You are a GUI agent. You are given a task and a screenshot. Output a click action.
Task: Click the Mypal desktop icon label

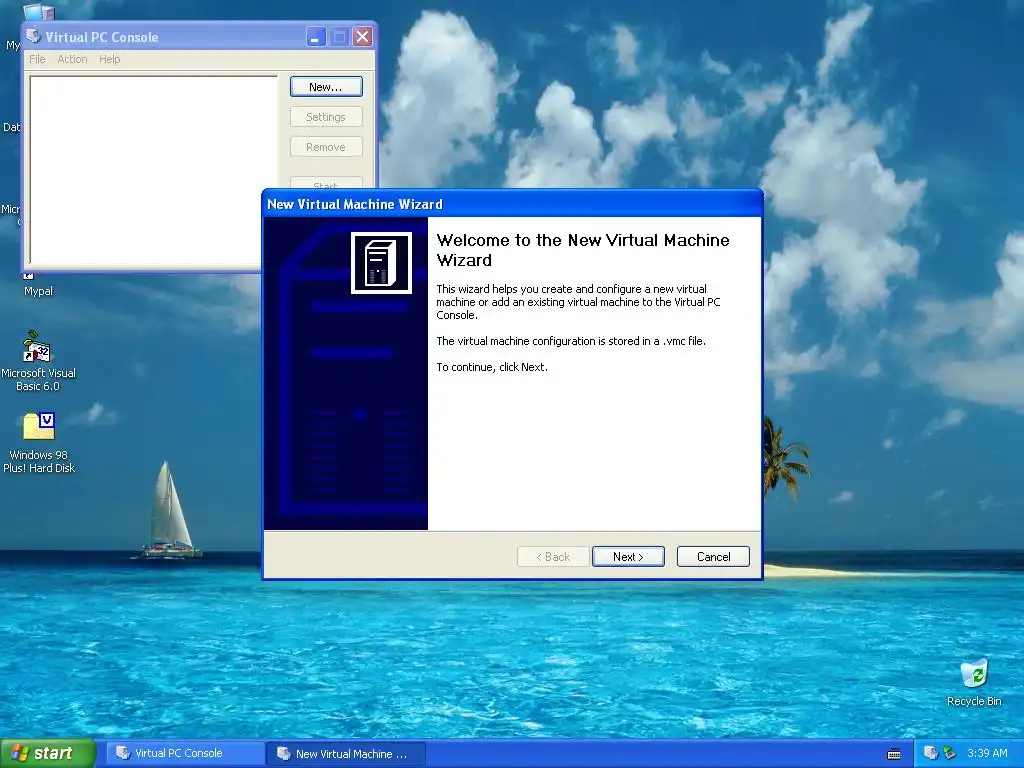pyautogui.click(x=39, y=291)
